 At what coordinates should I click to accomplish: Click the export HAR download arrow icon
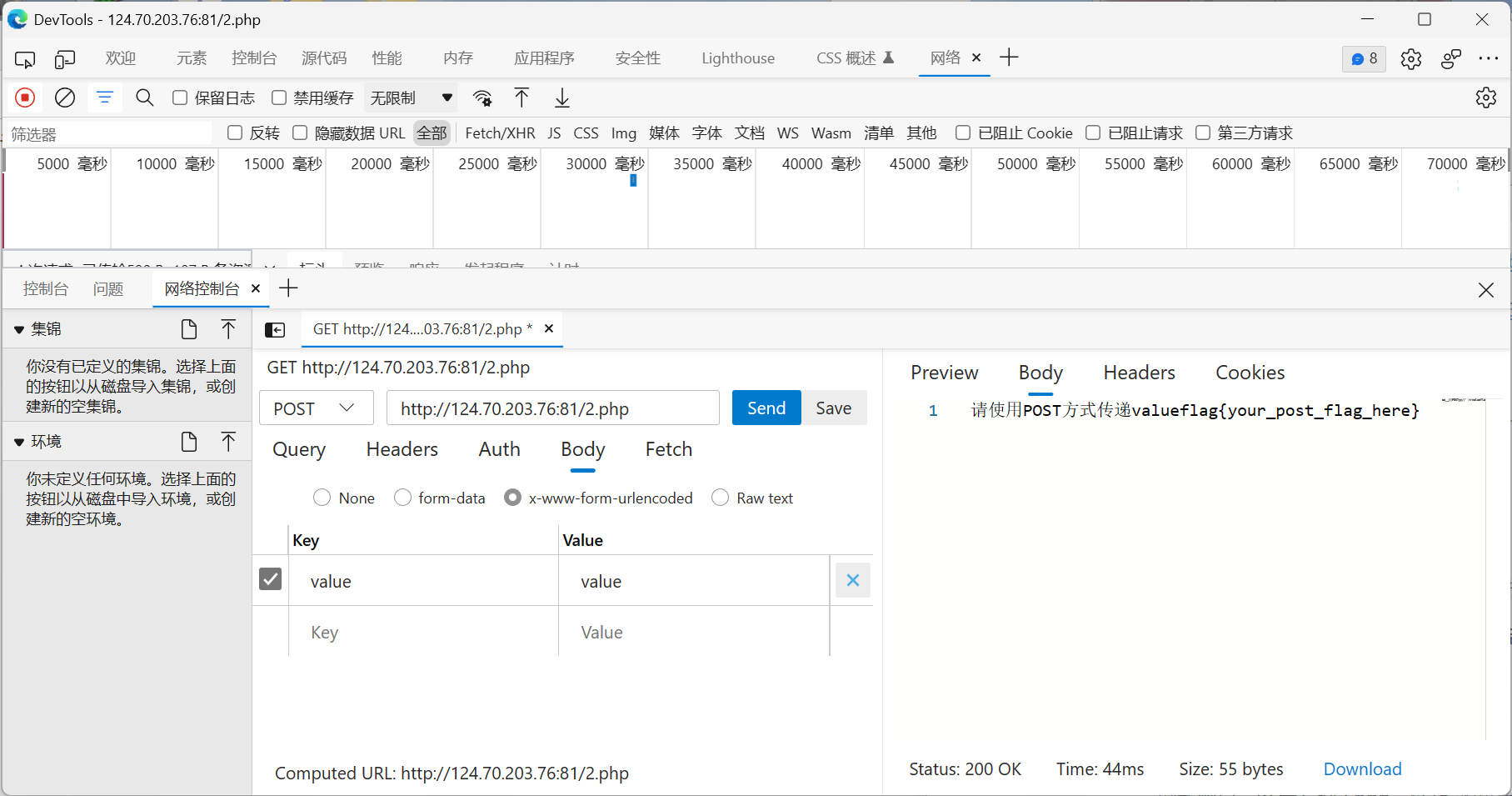pyautogui.click(x=562, y=98)
